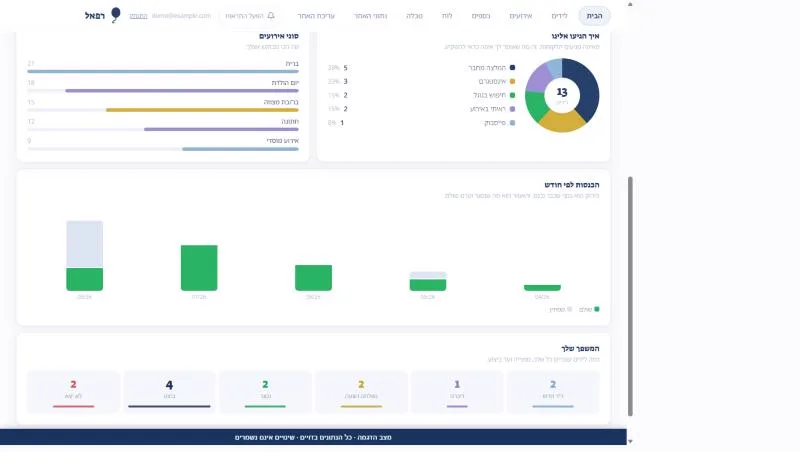This screenshot has width=800, height=452.
Task: Click the הפעל התראות enable notifications button
Action: (249, 16)
